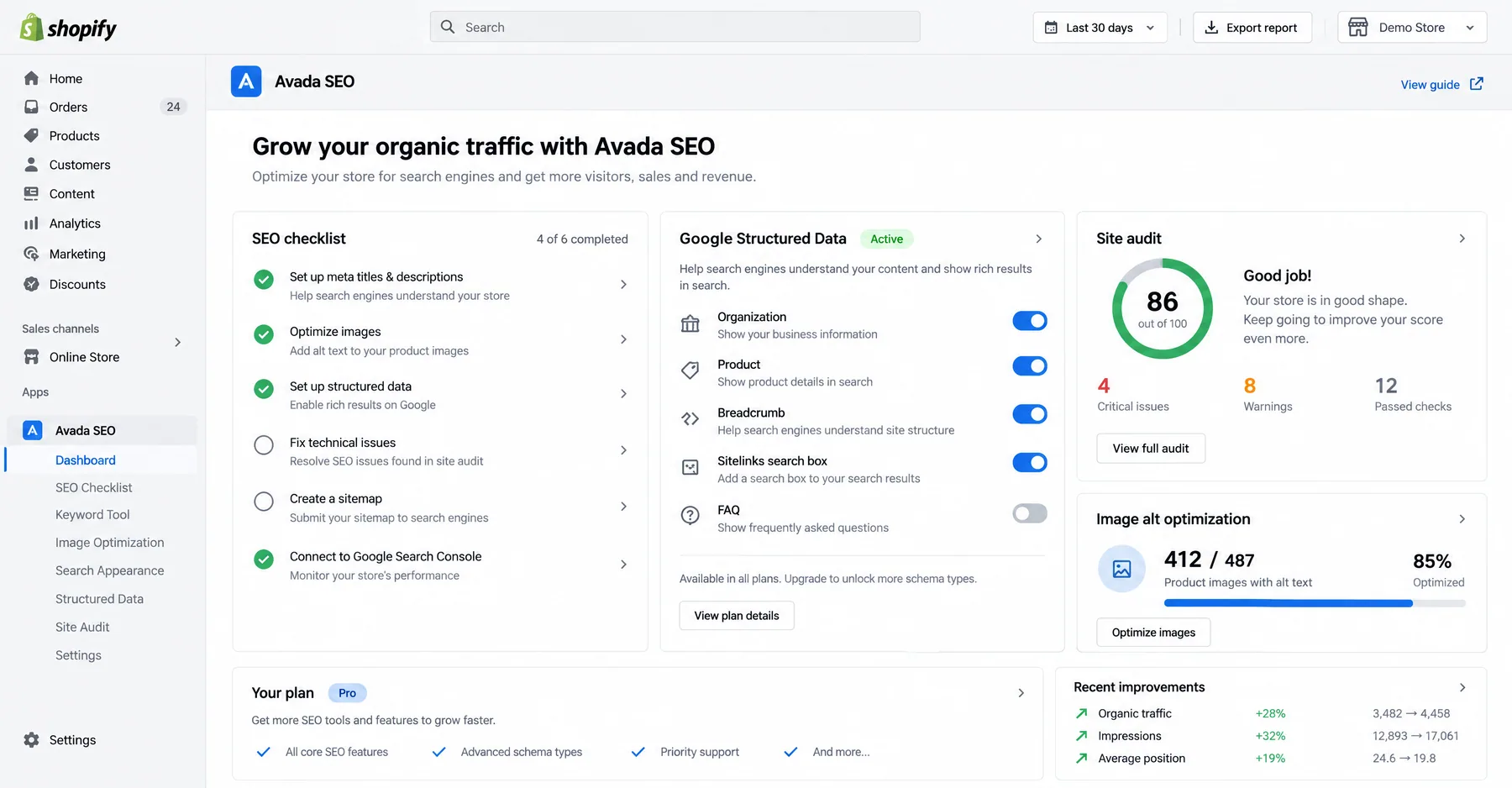The image size is (1512, 788).
Task: Expand the Site audit card chevron
Action: (1462, 239)
